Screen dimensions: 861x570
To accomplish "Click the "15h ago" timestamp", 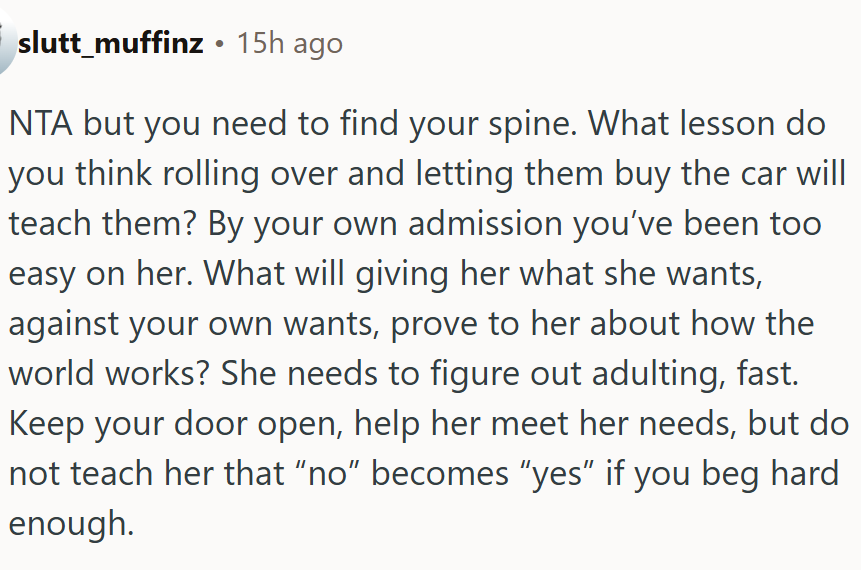I will pos(290,44).
